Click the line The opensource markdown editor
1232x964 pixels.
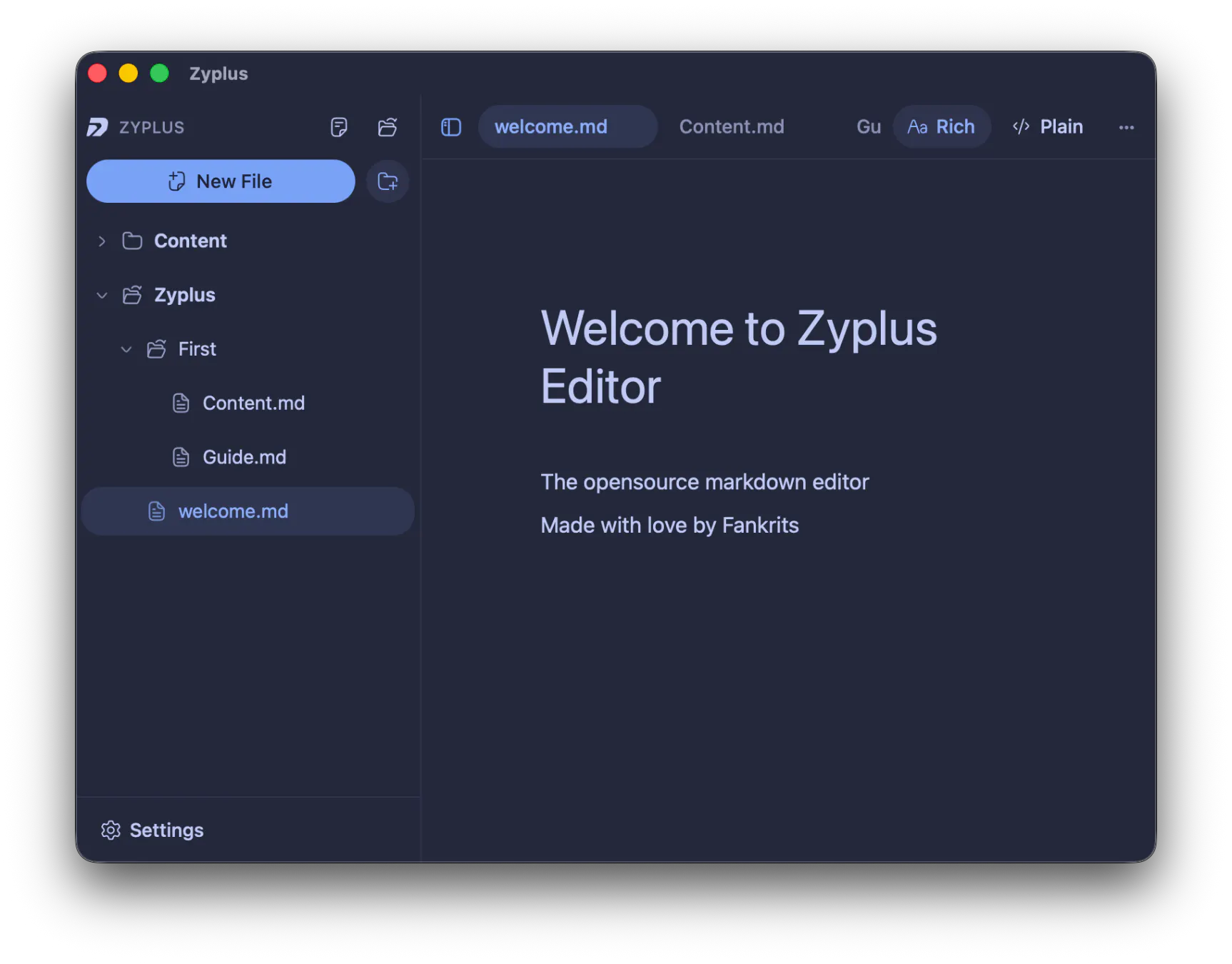tap(705, 482)
